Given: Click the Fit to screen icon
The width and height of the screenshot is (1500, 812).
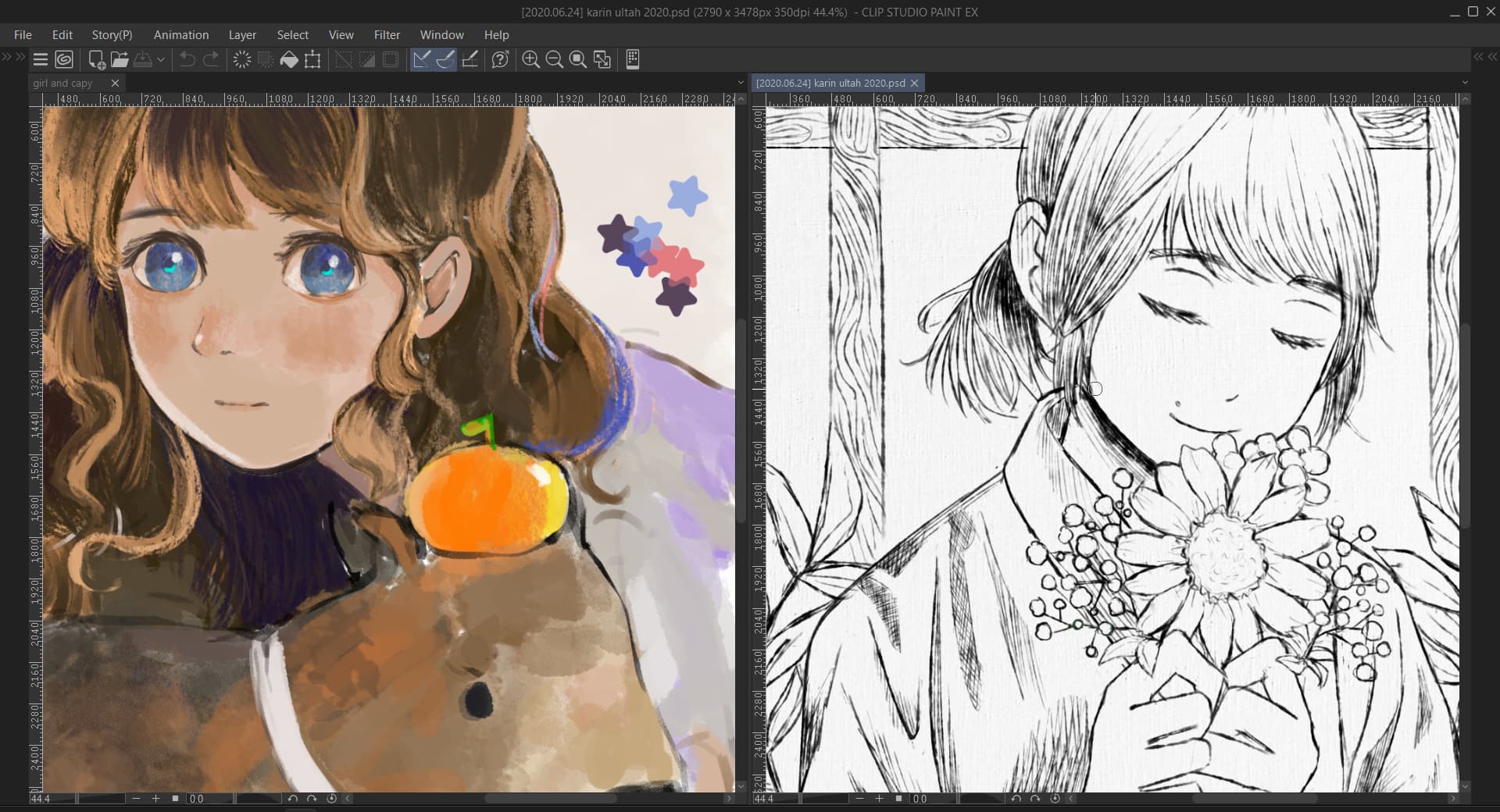Looking at the screenshot, I should point(578,59).
